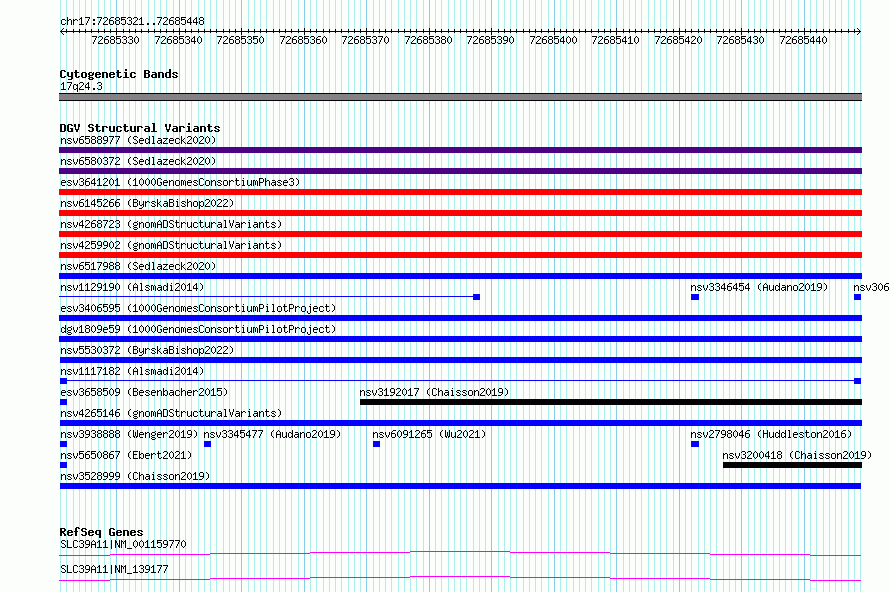Click the black bar under nsv3192017

pyautogui.click(x=611, y=402)
